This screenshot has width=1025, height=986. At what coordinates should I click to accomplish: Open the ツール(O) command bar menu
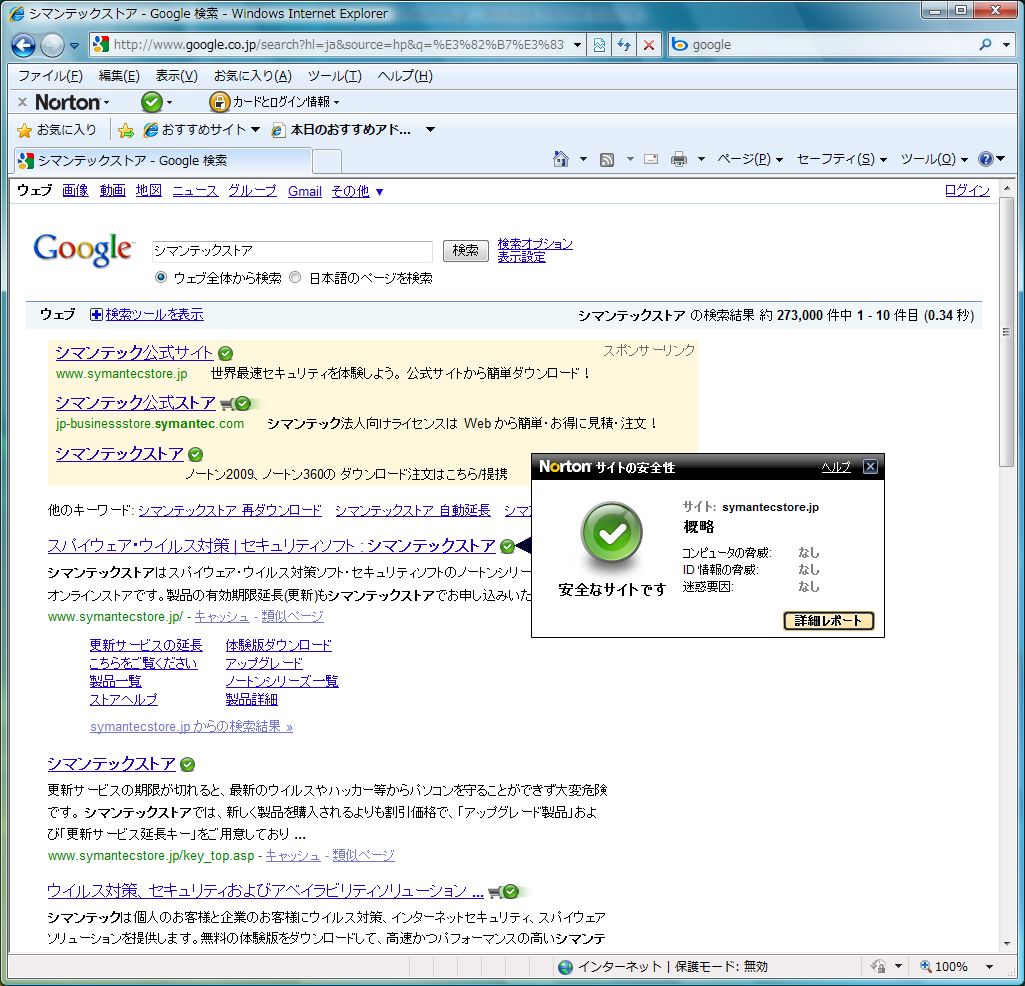(934, 159)
